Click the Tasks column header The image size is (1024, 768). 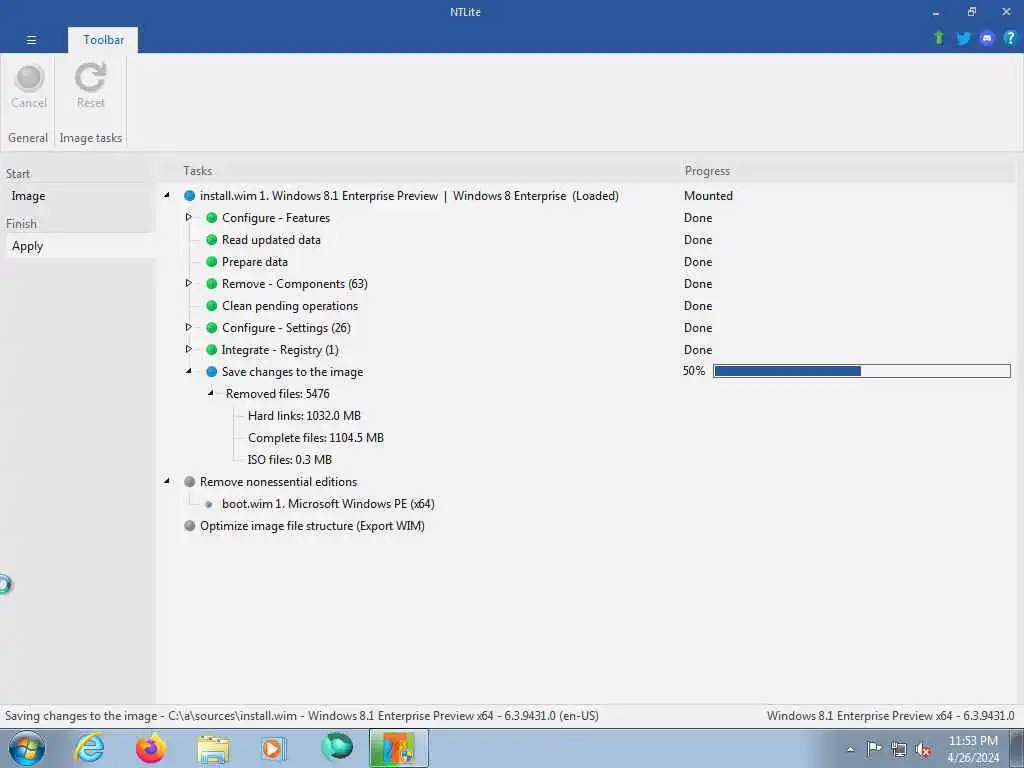point(197,170)
